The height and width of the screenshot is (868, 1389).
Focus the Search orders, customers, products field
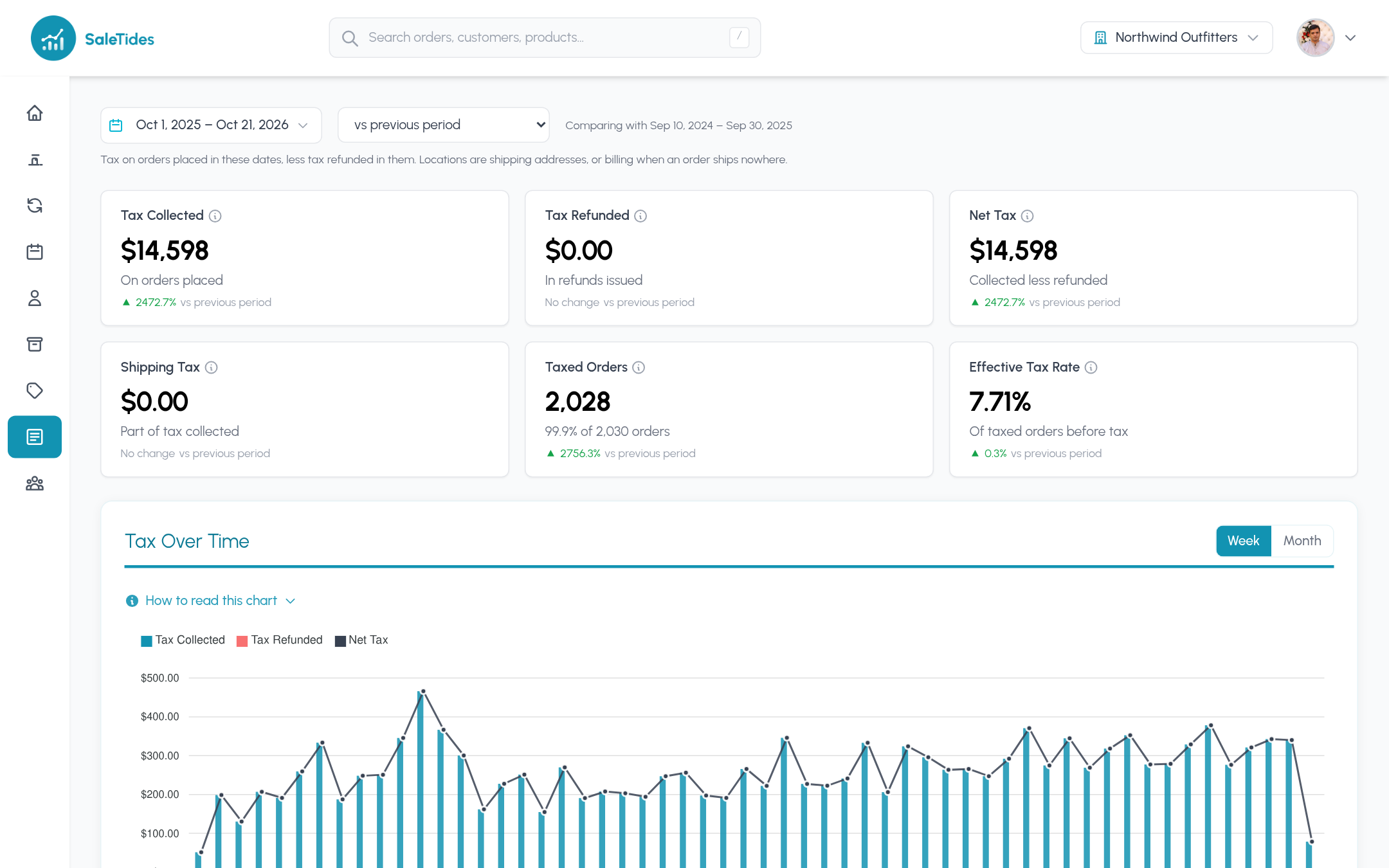point(545,38)
